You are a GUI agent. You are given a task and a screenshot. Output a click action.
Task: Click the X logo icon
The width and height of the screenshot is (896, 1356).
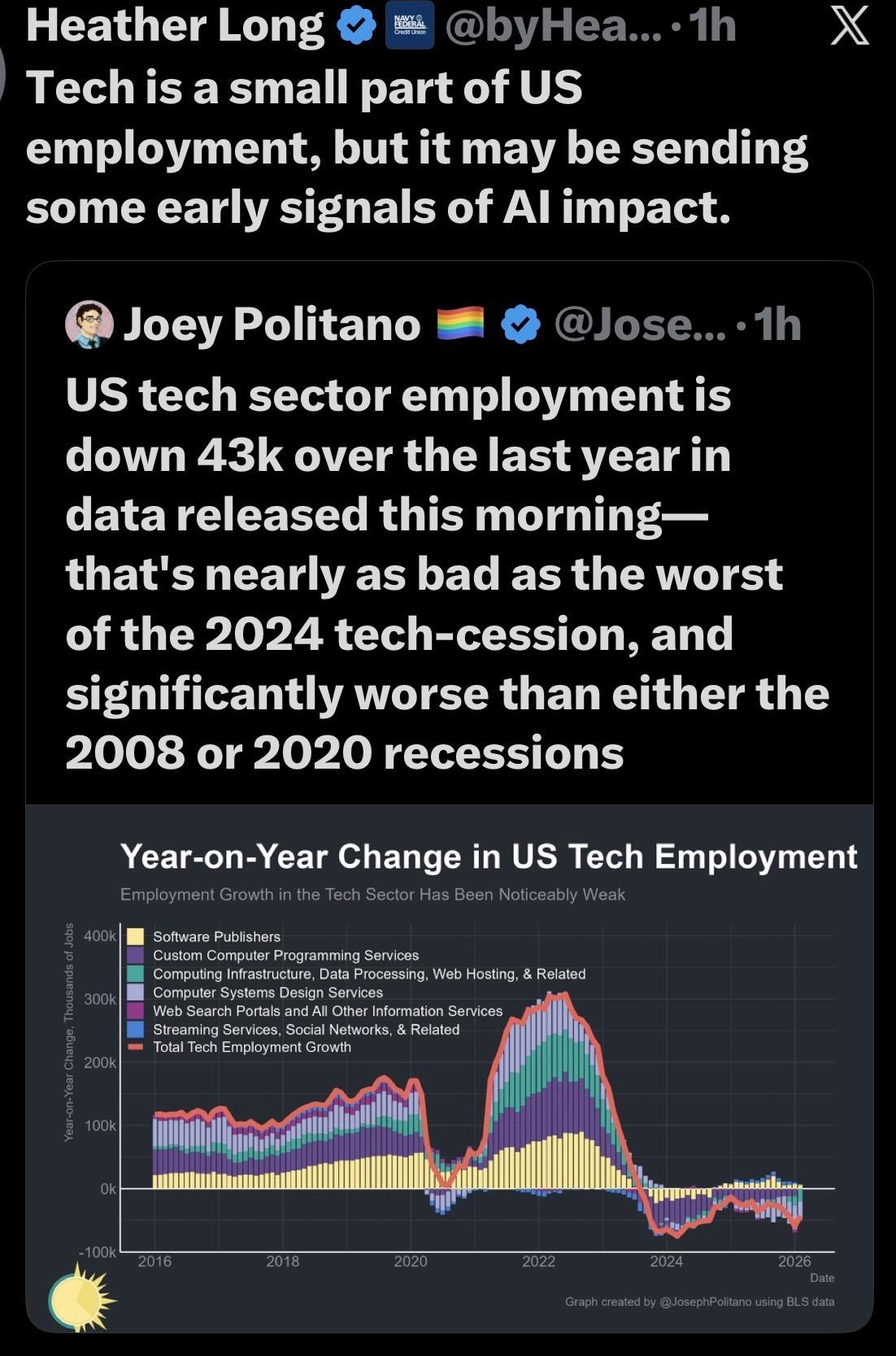[848, 28]
